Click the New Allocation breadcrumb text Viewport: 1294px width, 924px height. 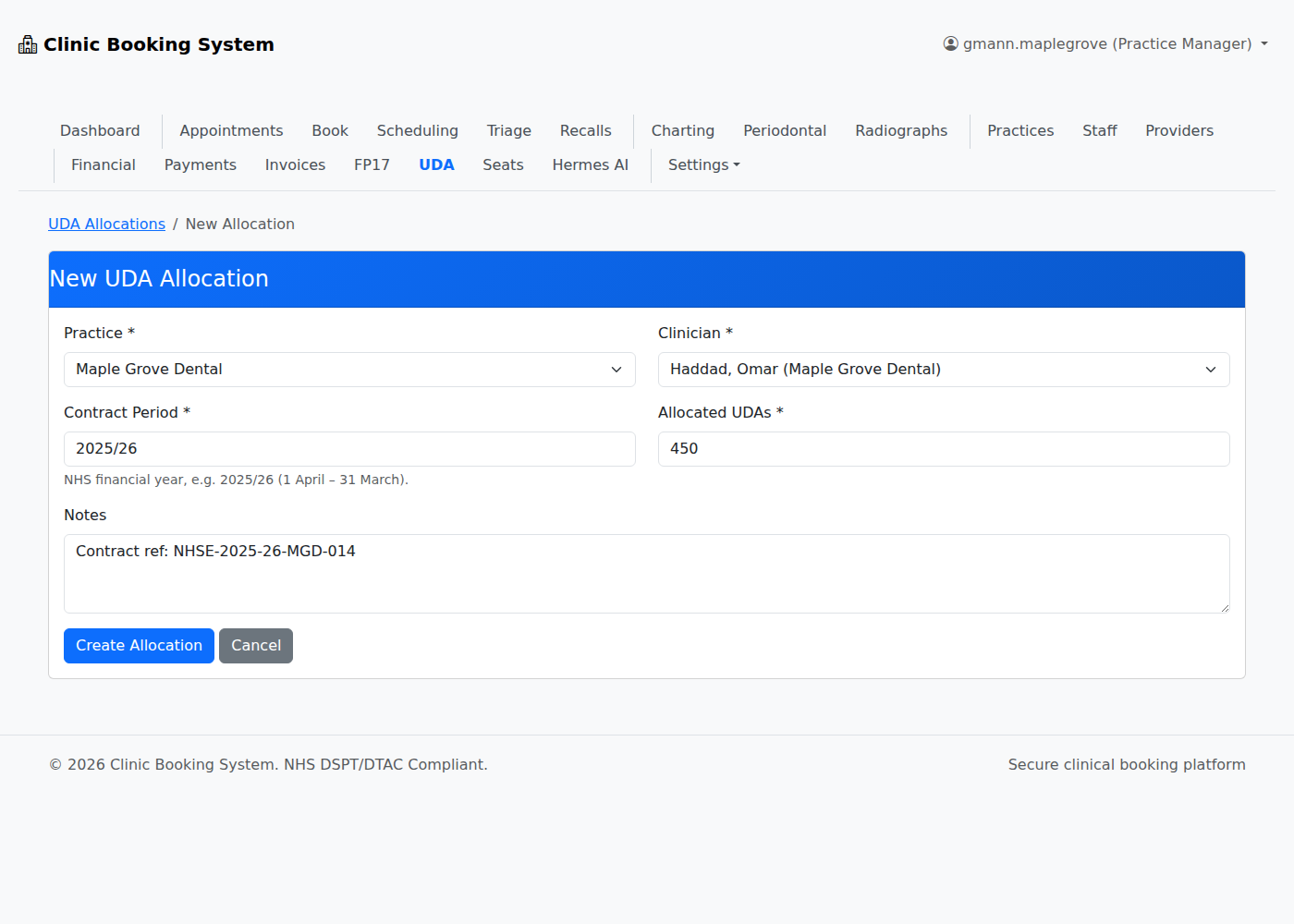pos(240,224)
